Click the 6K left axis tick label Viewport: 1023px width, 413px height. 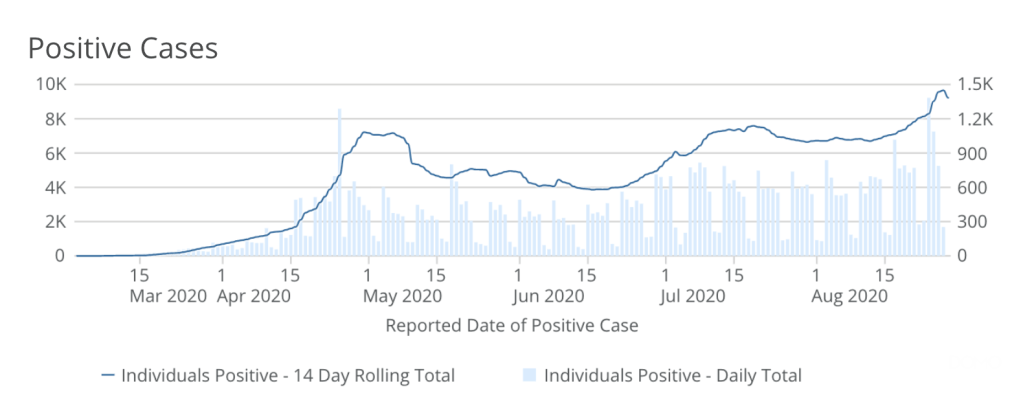click(x=54, y=153)
